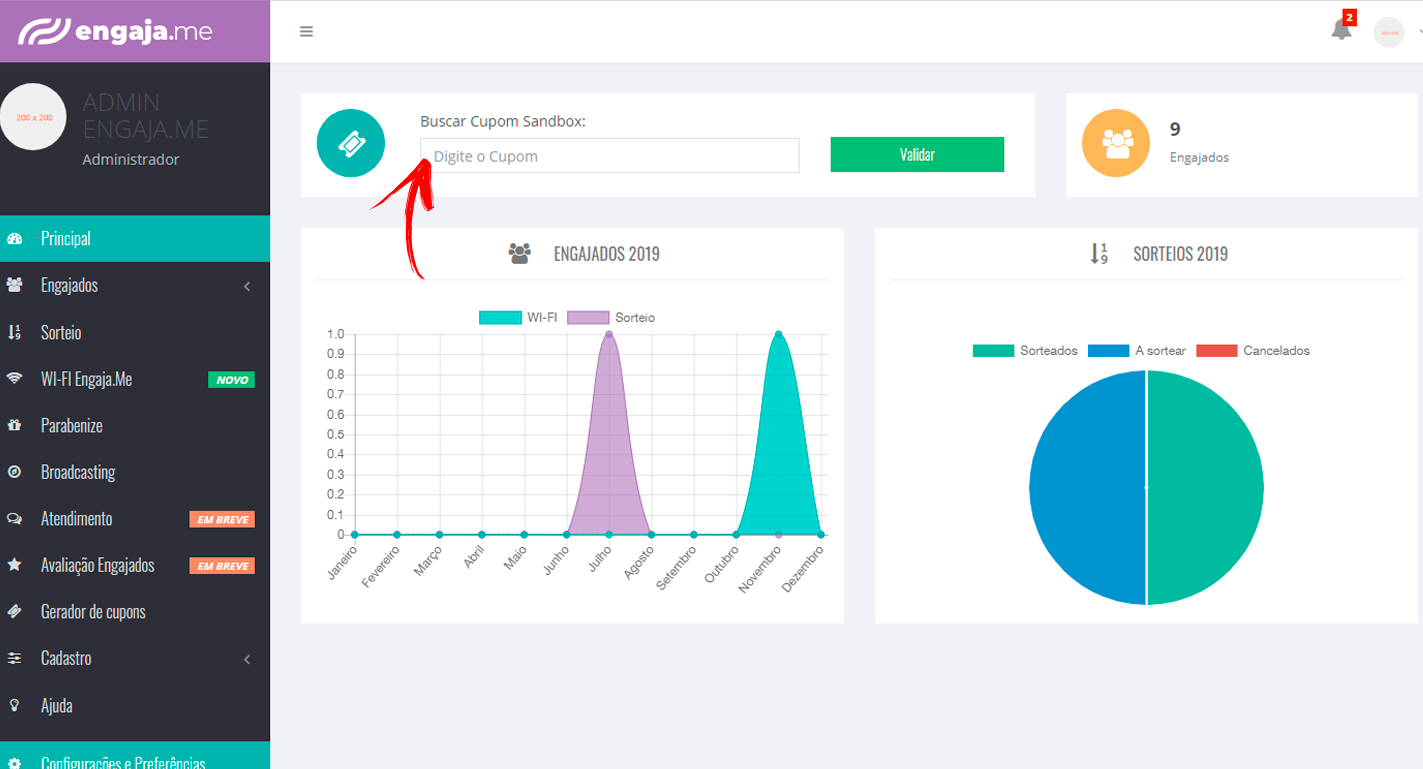Click the Buscar Cupom Sandbox label

click(502, 121)
